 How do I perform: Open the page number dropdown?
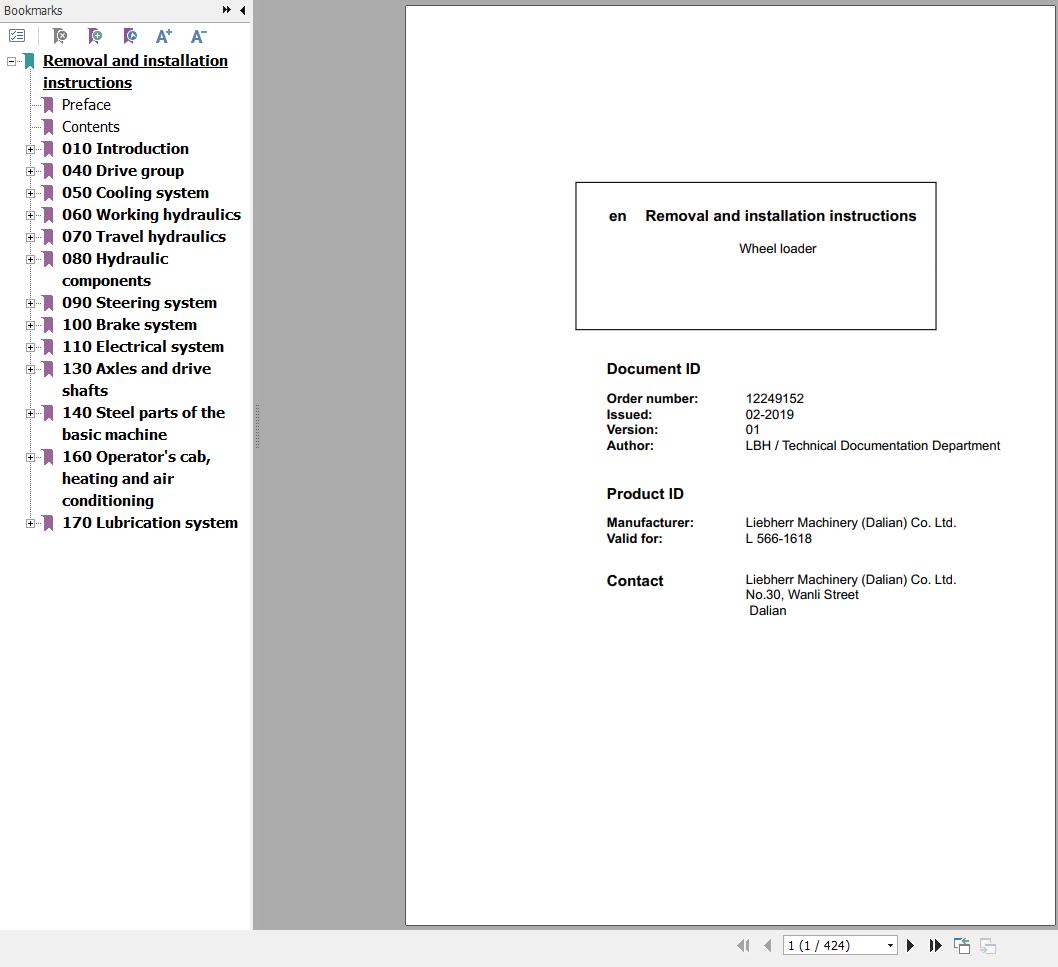[x=890, y=945]
